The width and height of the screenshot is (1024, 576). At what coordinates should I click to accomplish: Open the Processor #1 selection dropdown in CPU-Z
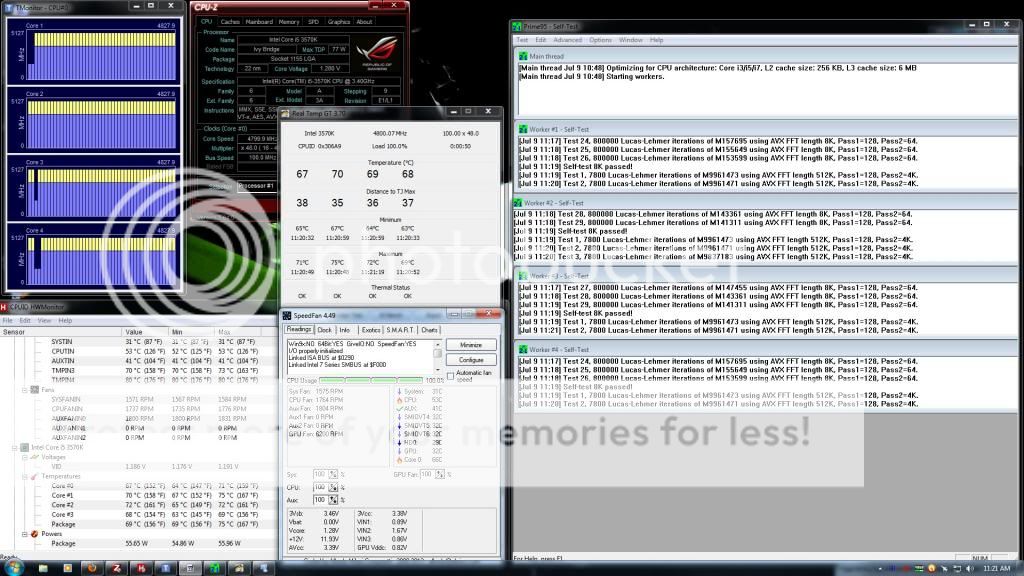[x=257, y=186]
